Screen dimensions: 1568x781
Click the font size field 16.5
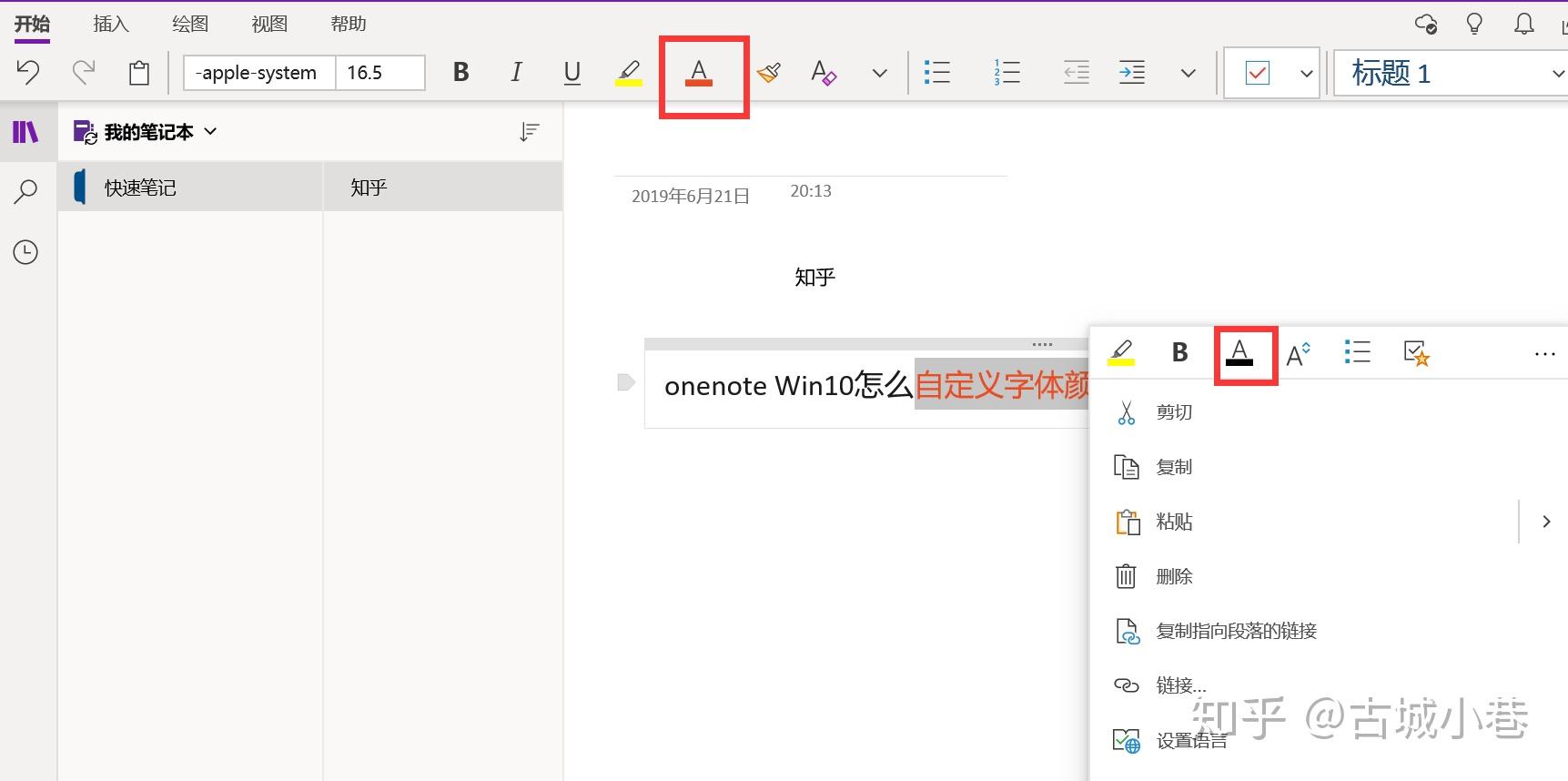click(x=379, y=73)
